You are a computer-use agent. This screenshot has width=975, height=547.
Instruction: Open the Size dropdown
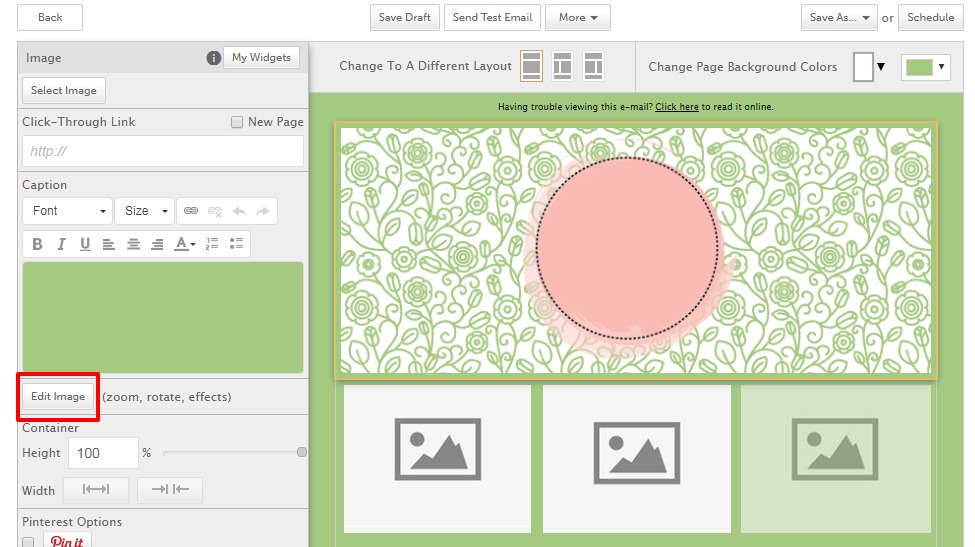pyautogui.click(x=144, y=211)
